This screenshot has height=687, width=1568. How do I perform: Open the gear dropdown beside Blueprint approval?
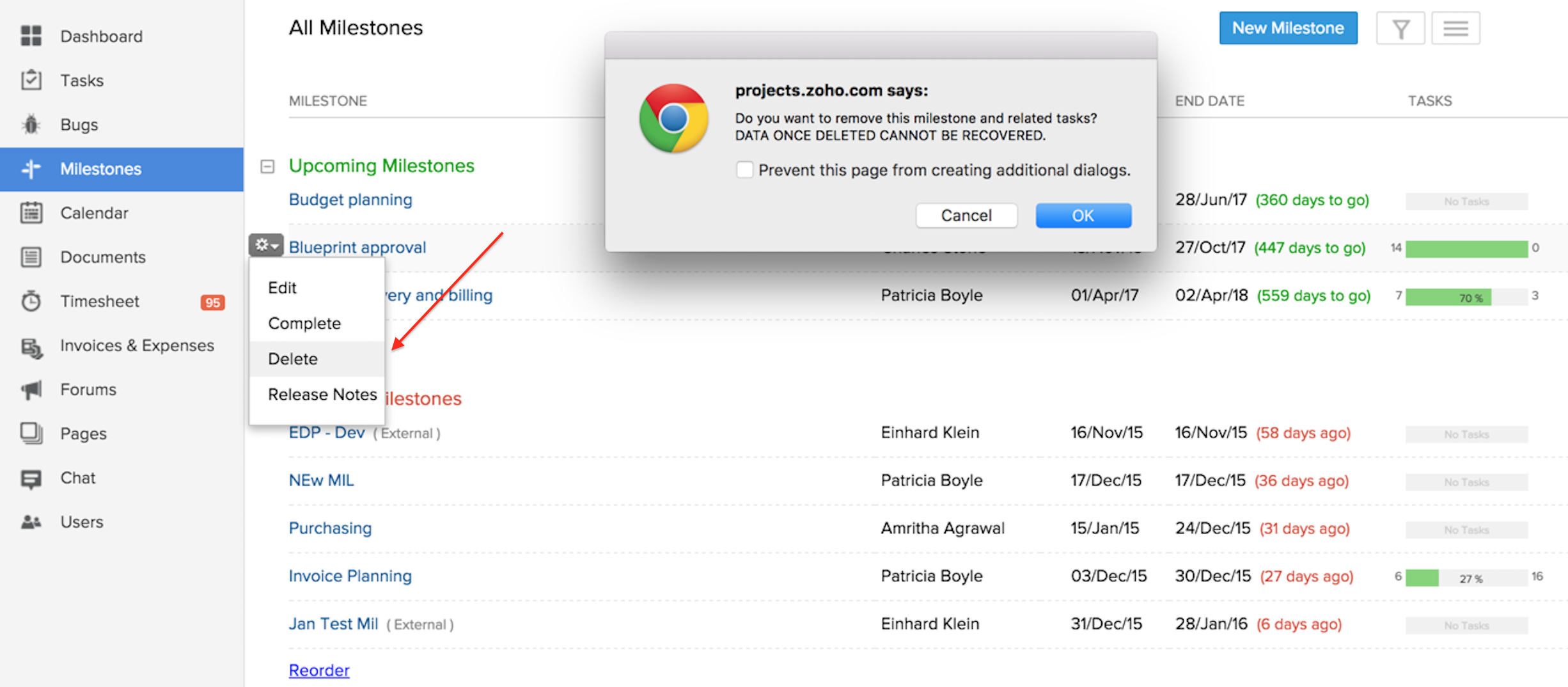(x=266, y=245)
